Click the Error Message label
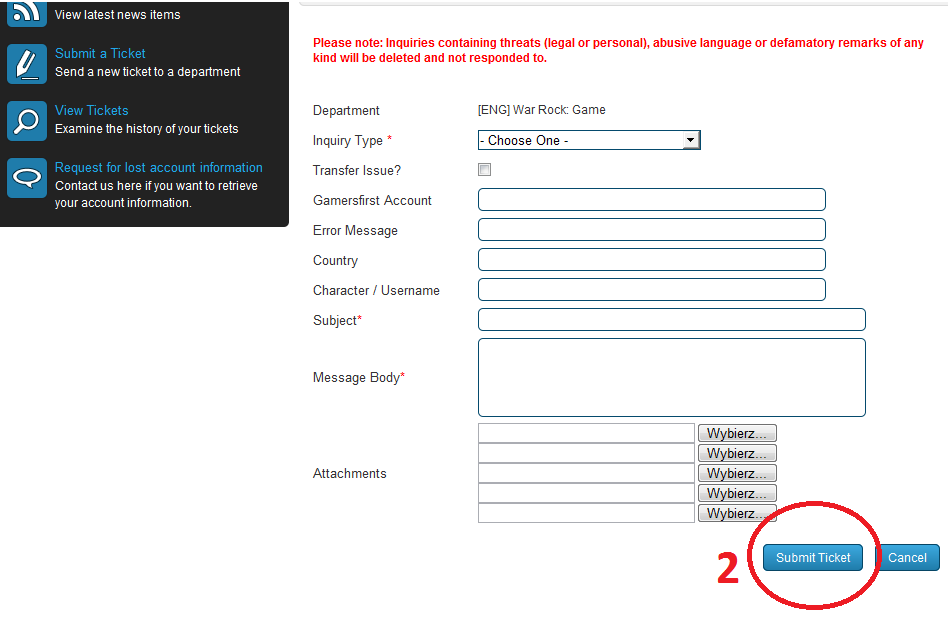The width and height of the screenshot is (948, 622). [x=356, y=231]
